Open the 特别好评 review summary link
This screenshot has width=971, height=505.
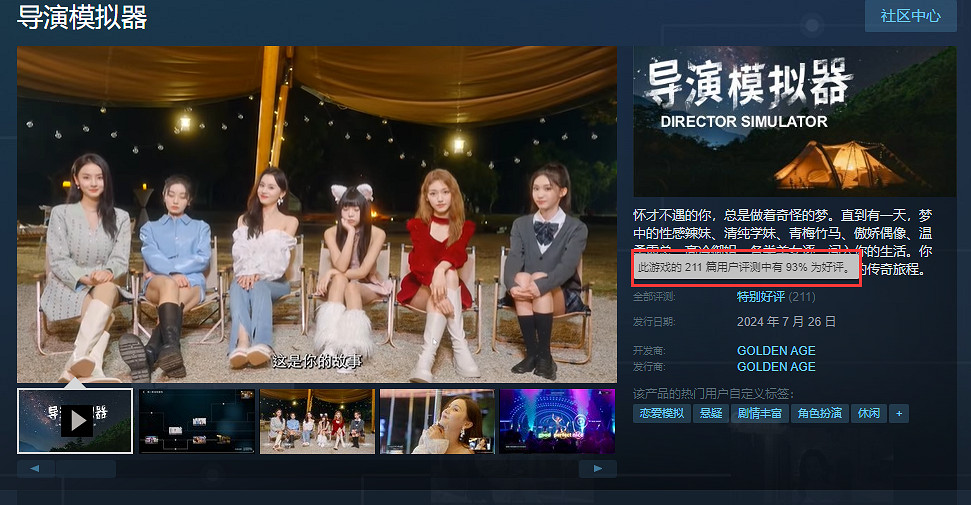pyautogui.click(x=761, y=297)
